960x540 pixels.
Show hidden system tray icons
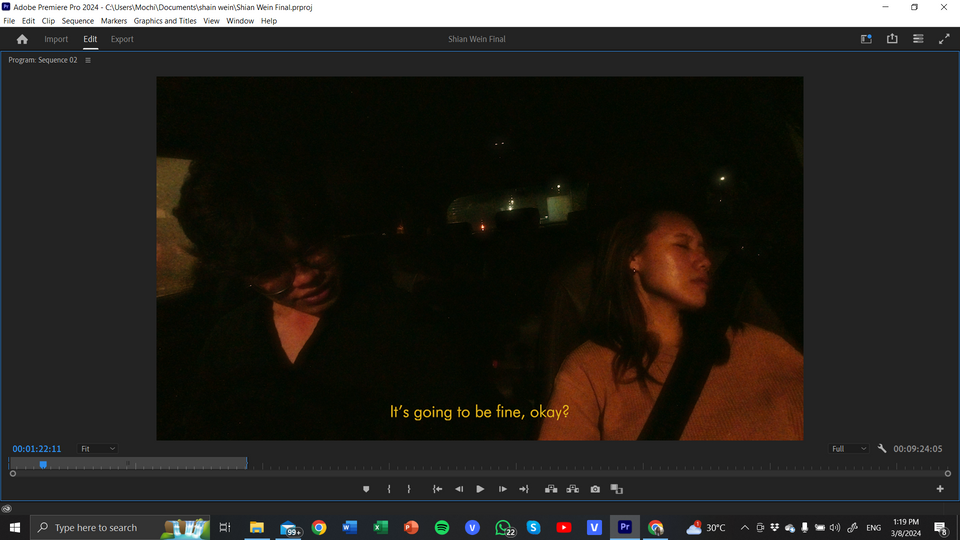[x=744, y=528]
